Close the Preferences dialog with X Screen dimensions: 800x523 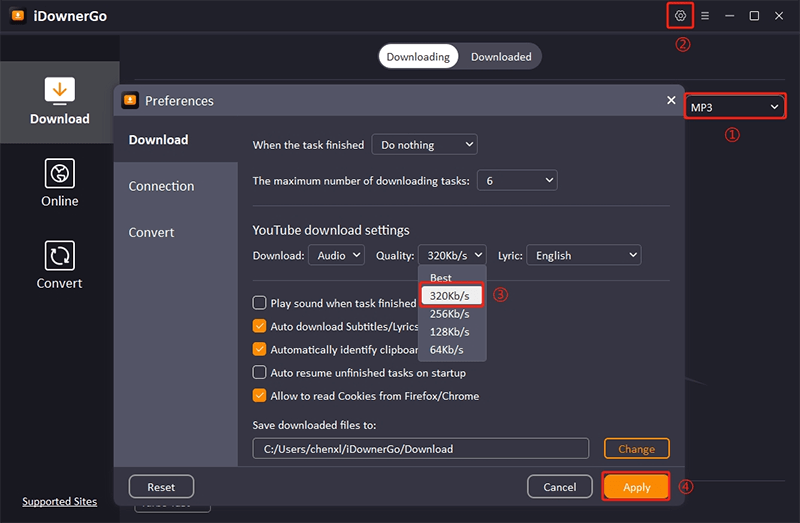(671, 100)
